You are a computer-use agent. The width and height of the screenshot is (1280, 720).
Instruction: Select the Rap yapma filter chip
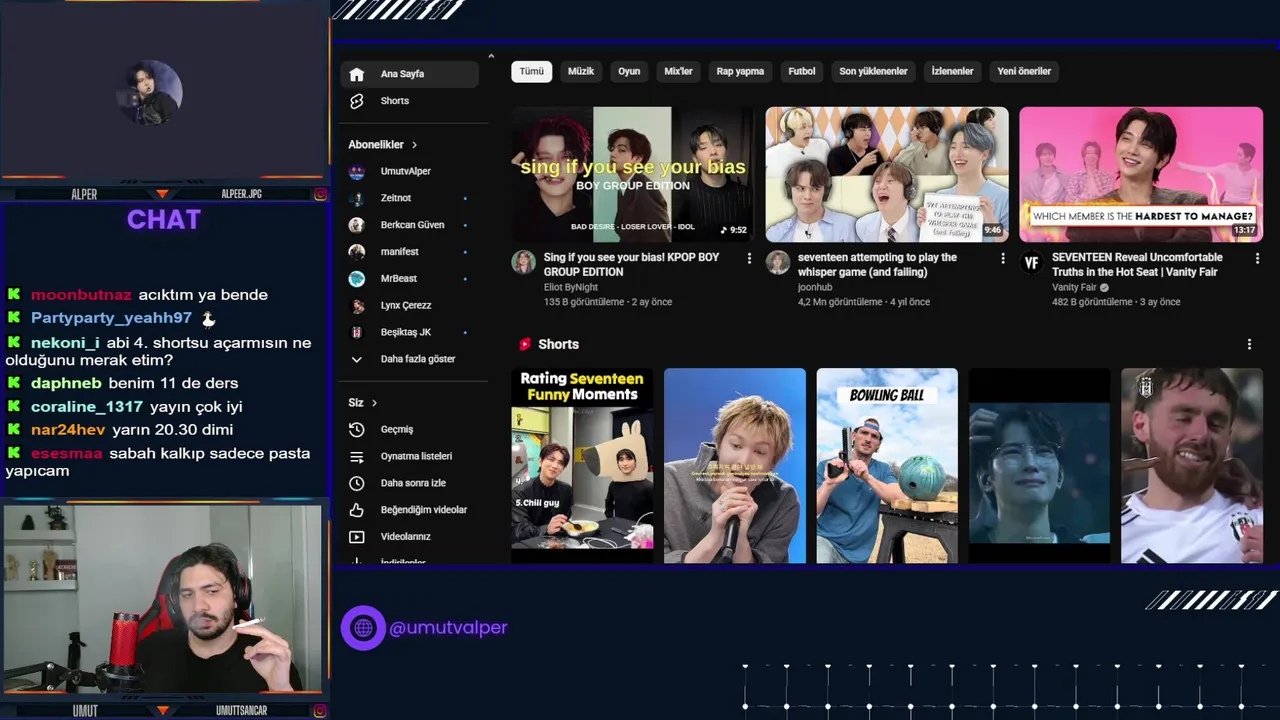click(740, 71)
